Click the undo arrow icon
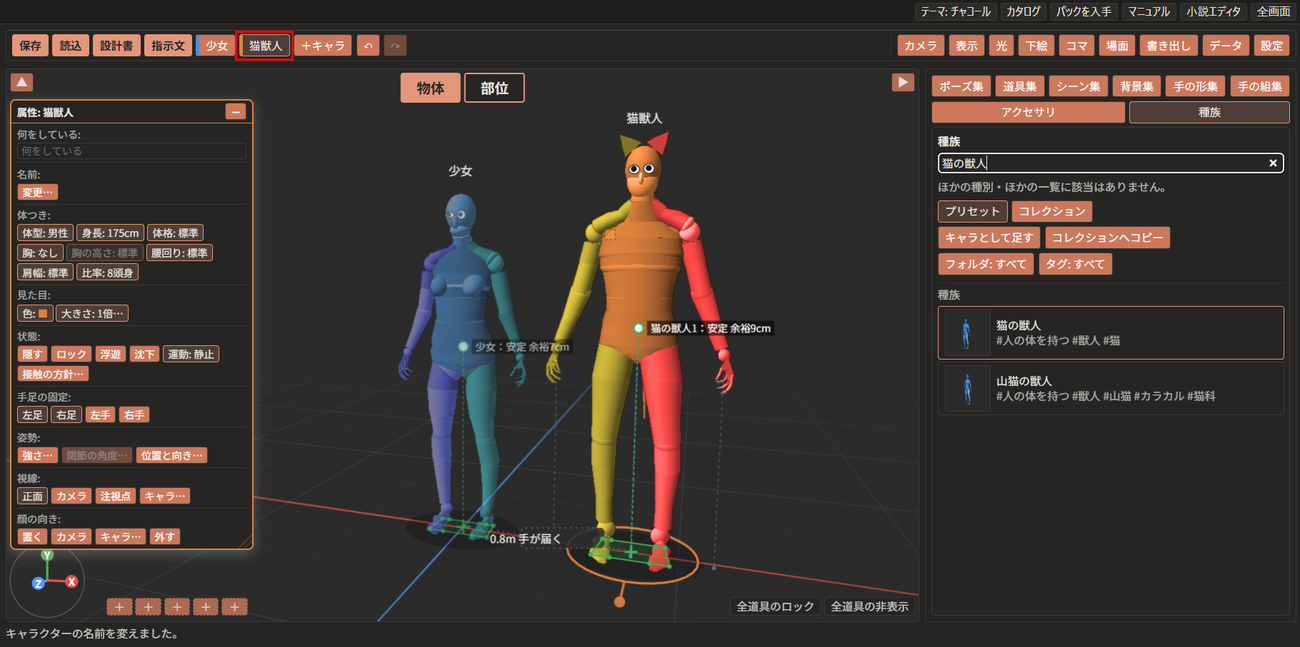Viewport: 1300px width, 647px height. [x=368, y=46]
